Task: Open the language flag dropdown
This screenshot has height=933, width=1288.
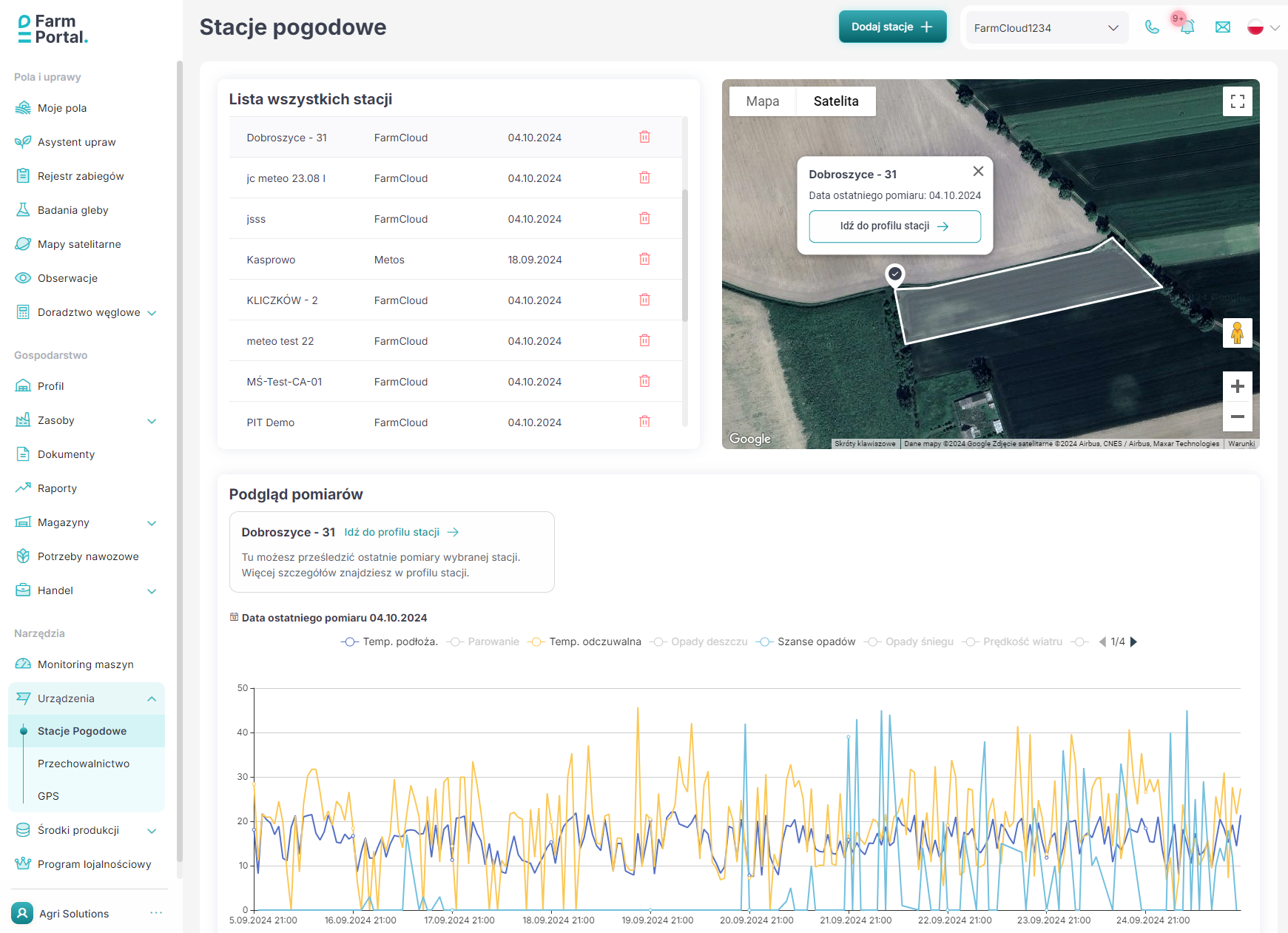Action: (x=1263, y=27)
